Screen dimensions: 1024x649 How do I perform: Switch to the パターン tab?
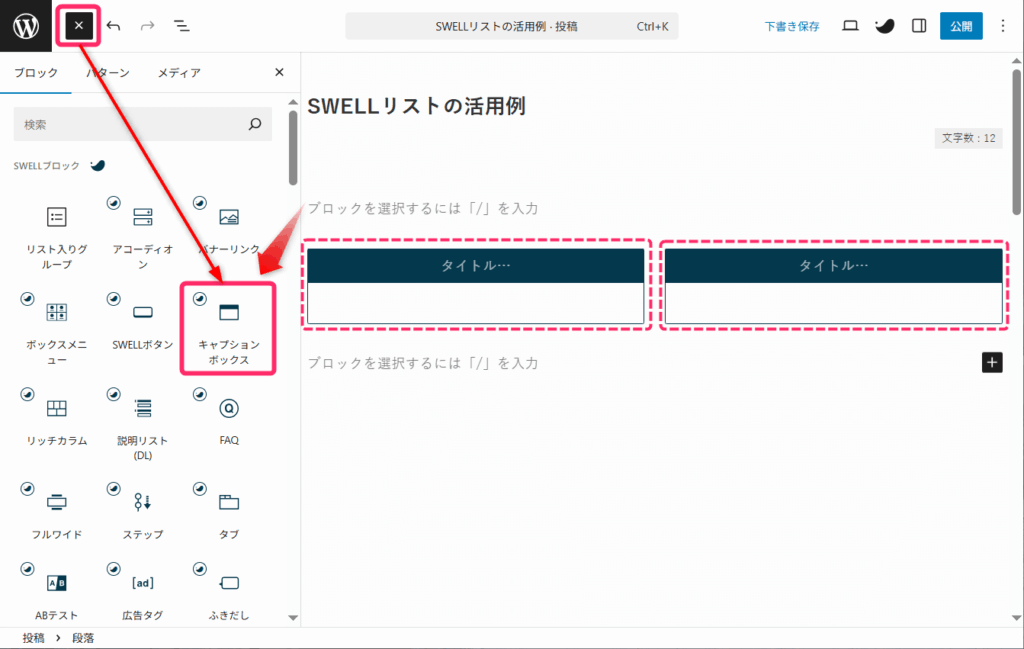coord(108,72)
